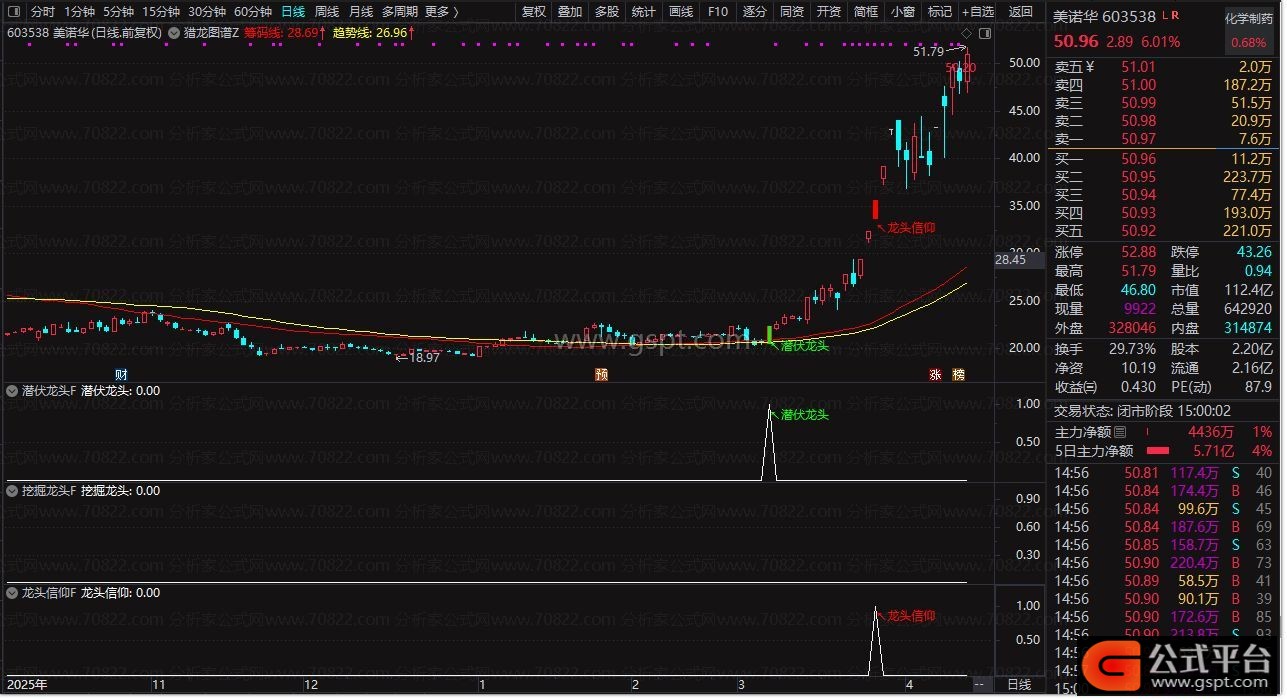Add stock via +自选 button
Image resolution: width=1287 pixels, height=699 pixels.
(x=977, y=12)
